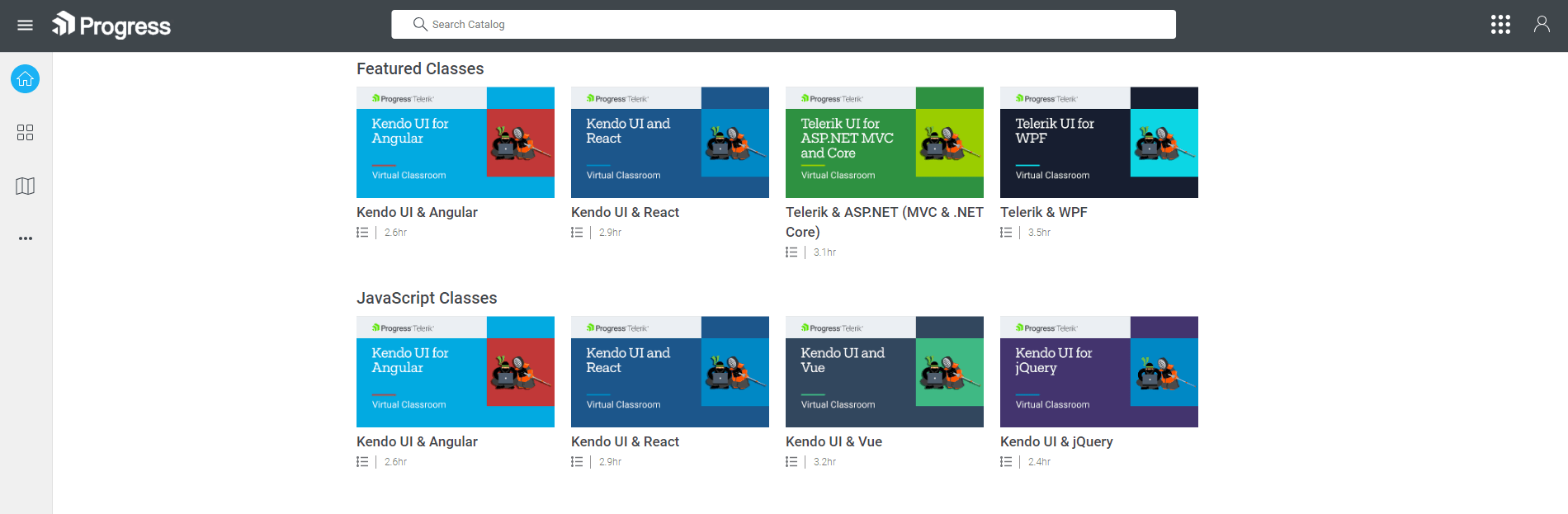Click list icon under Kendo UI & Vue
Viewport: 1568px width, 514px height.
pyautogui.click(x=791, y=462)
